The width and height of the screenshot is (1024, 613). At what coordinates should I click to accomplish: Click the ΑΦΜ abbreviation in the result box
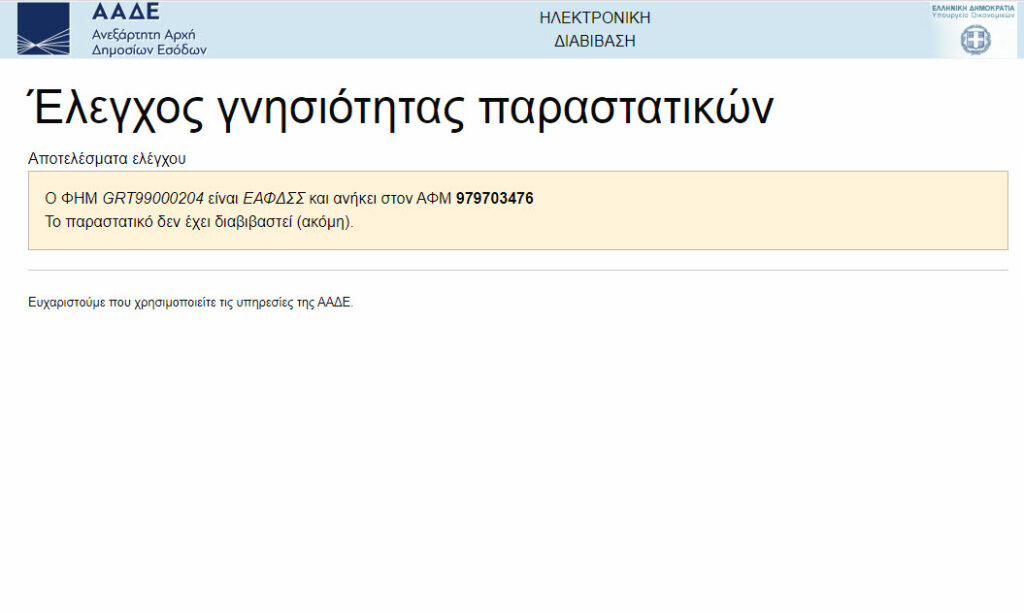coord(433,198)
